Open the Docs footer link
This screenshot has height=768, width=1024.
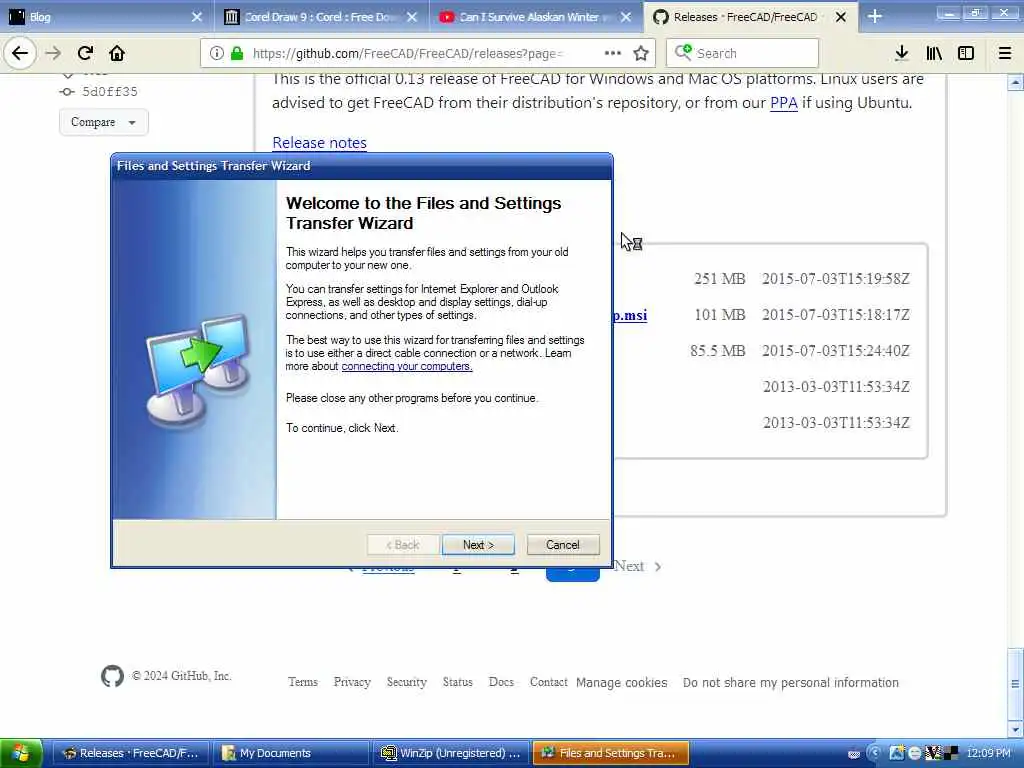pyautogui.click(x=502, y=682)
